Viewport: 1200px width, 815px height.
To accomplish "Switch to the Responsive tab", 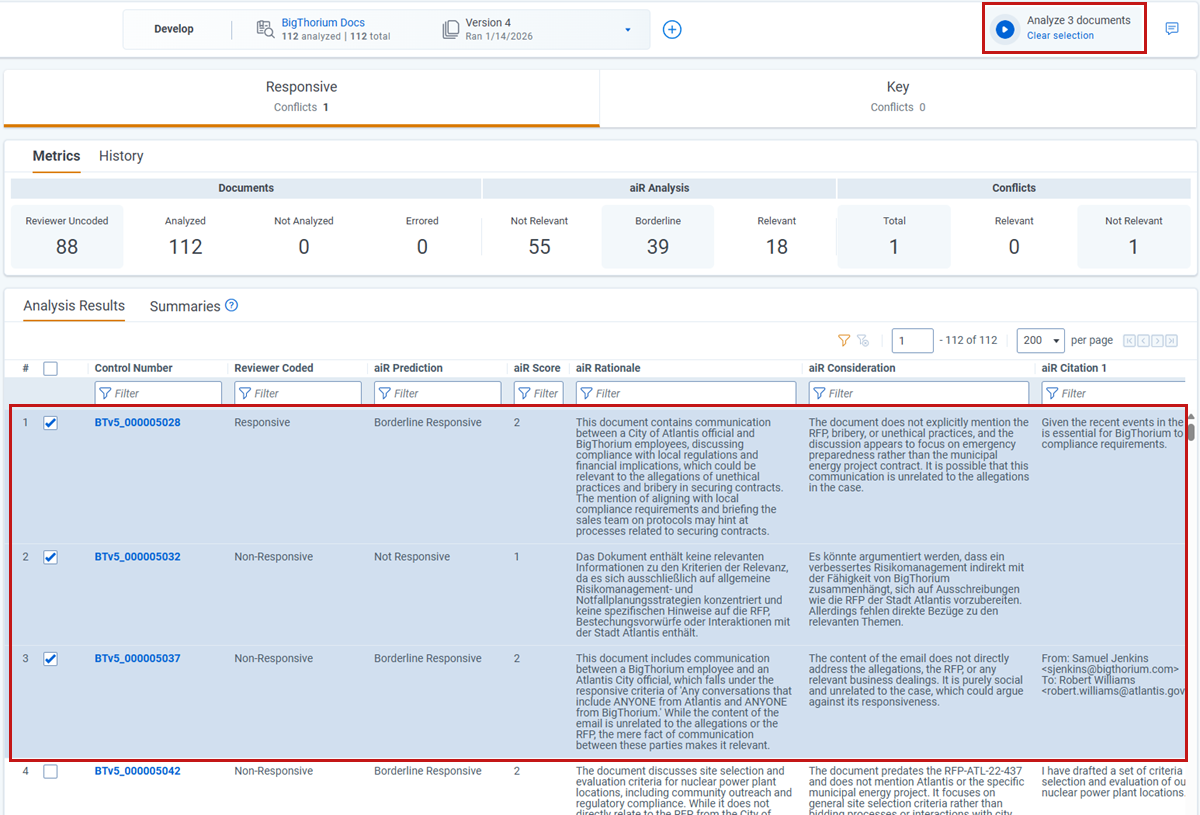I will (301, 97).
